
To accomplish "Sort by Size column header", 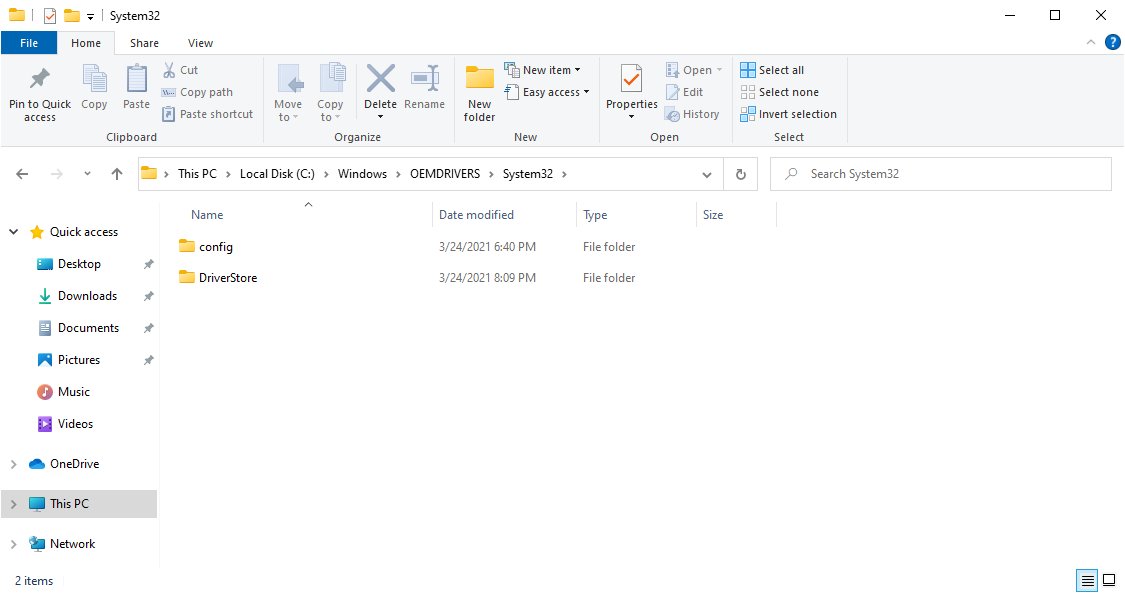I will pos(713,214).
